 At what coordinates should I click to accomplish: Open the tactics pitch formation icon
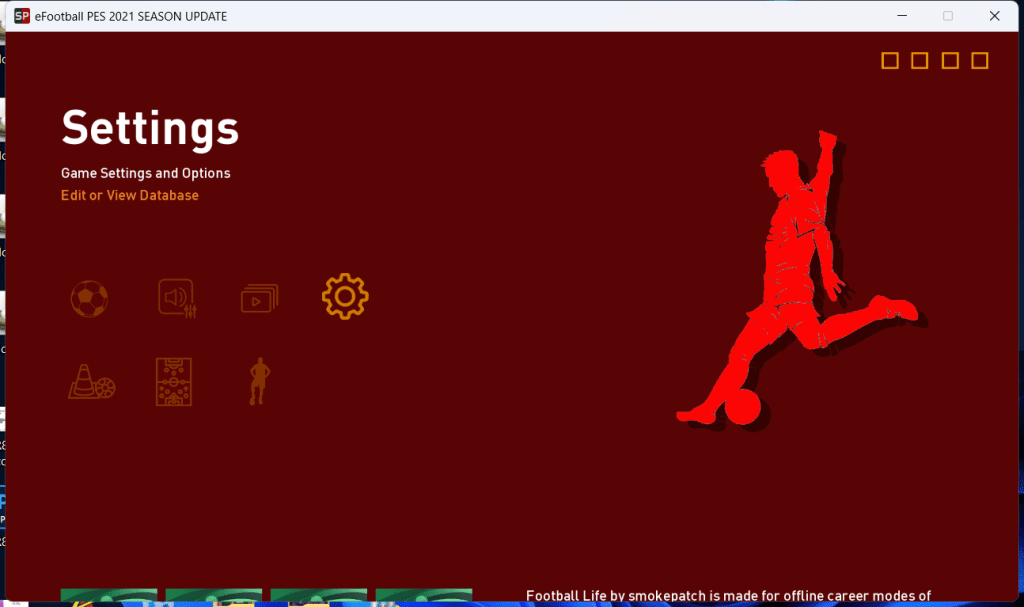point(174,382)
